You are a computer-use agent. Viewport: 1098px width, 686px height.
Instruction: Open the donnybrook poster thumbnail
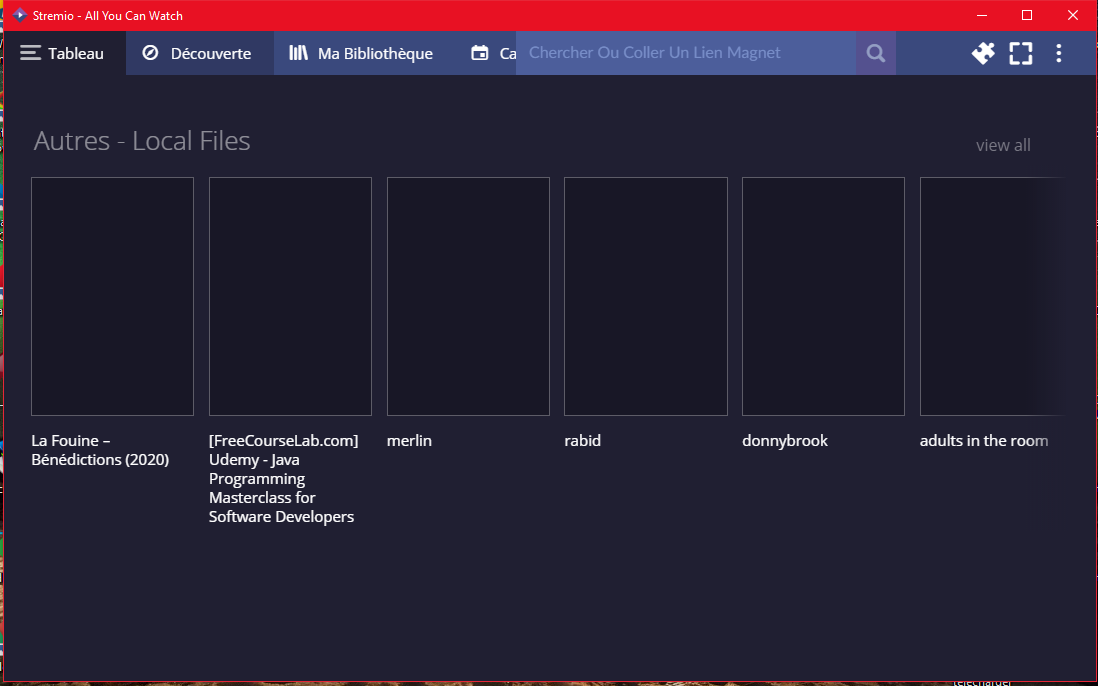tap(824, 296)
